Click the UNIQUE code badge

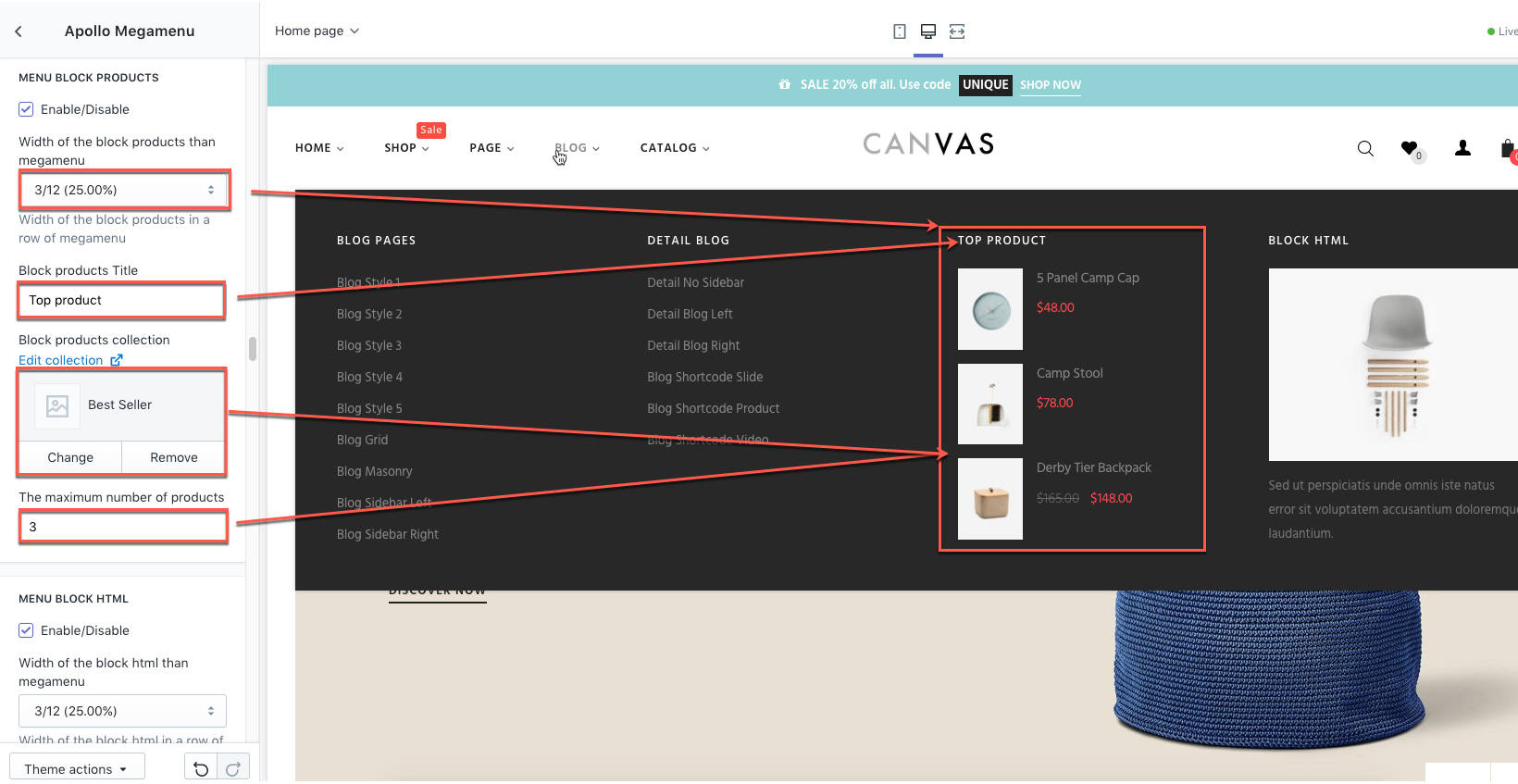(x=986, y=84)
